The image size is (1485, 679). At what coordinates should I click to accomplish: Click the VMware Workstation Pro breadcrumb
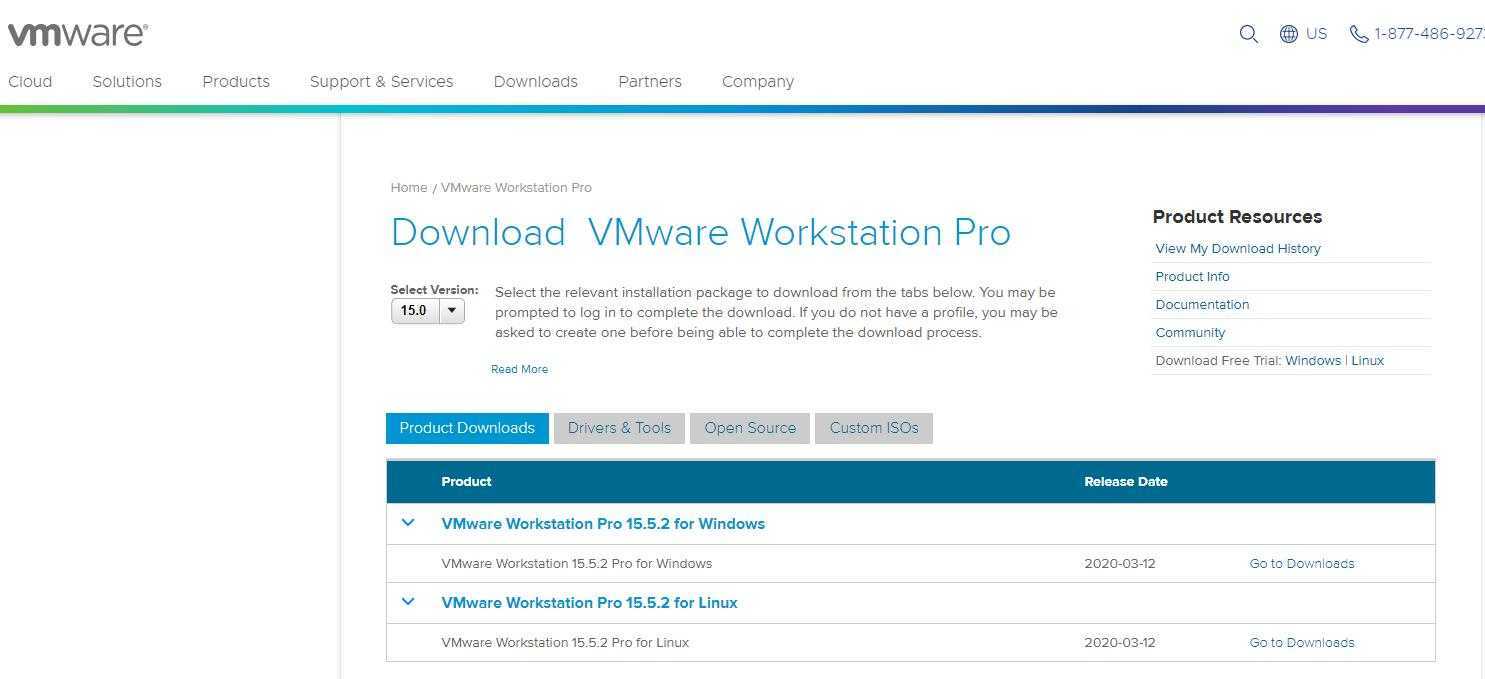[516, 187]
